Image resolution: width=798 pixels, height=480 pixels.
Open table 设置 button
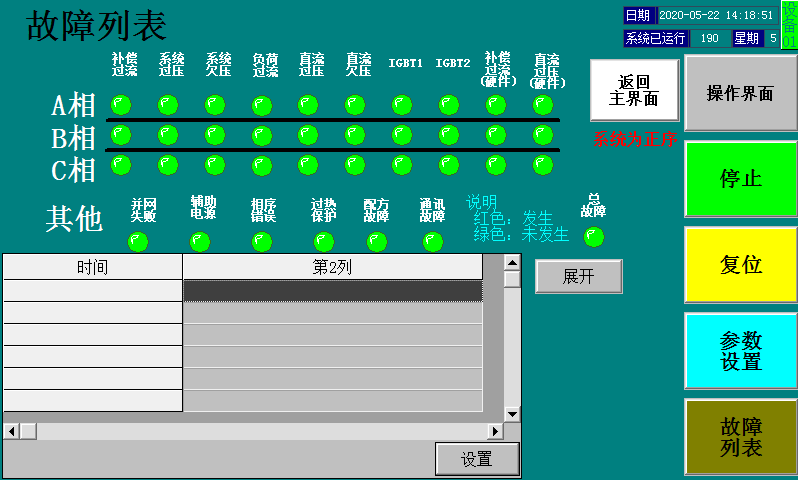click(x=477, y=460)
